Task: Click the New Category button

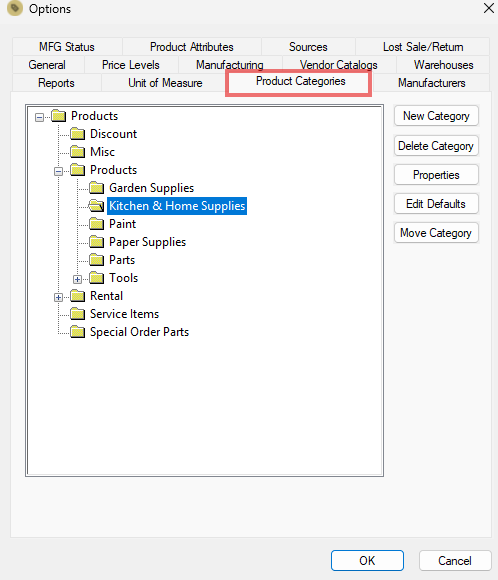Action: pyautogui.click(x=436, y=116)
